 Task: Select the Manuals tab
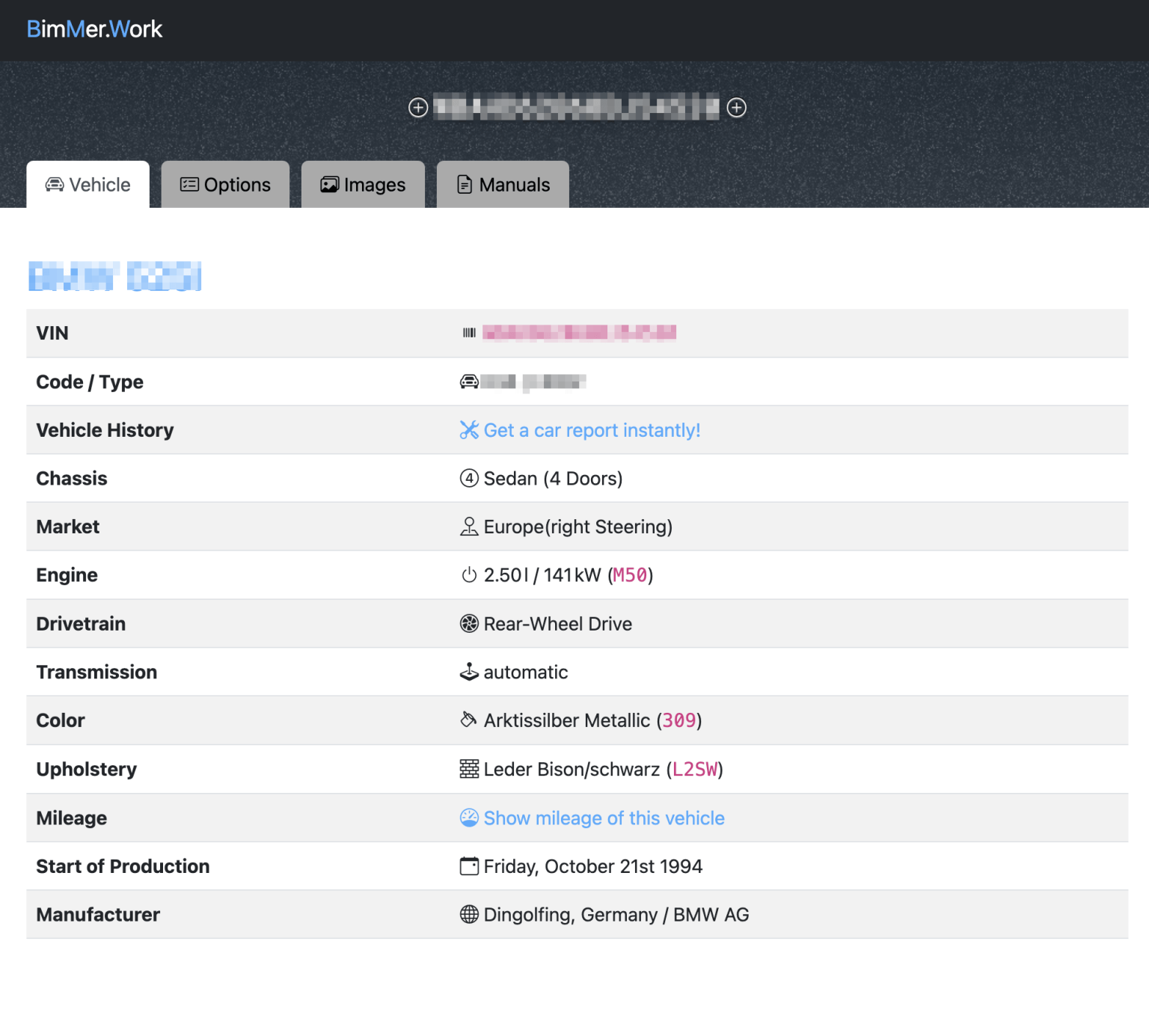click(x=503, y=185)
